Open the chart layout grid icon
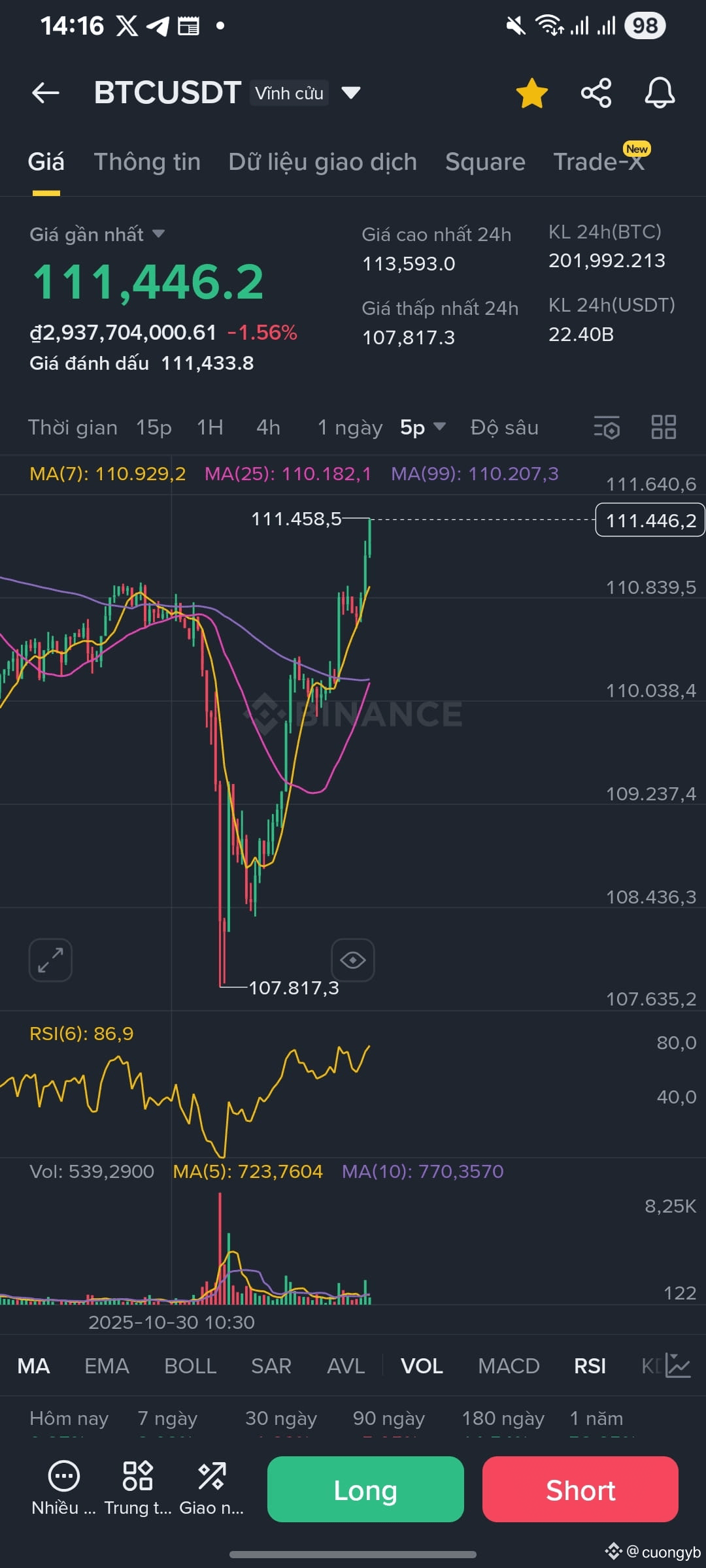Screen dimensions: 706x1568 click(x=664, y=427)
